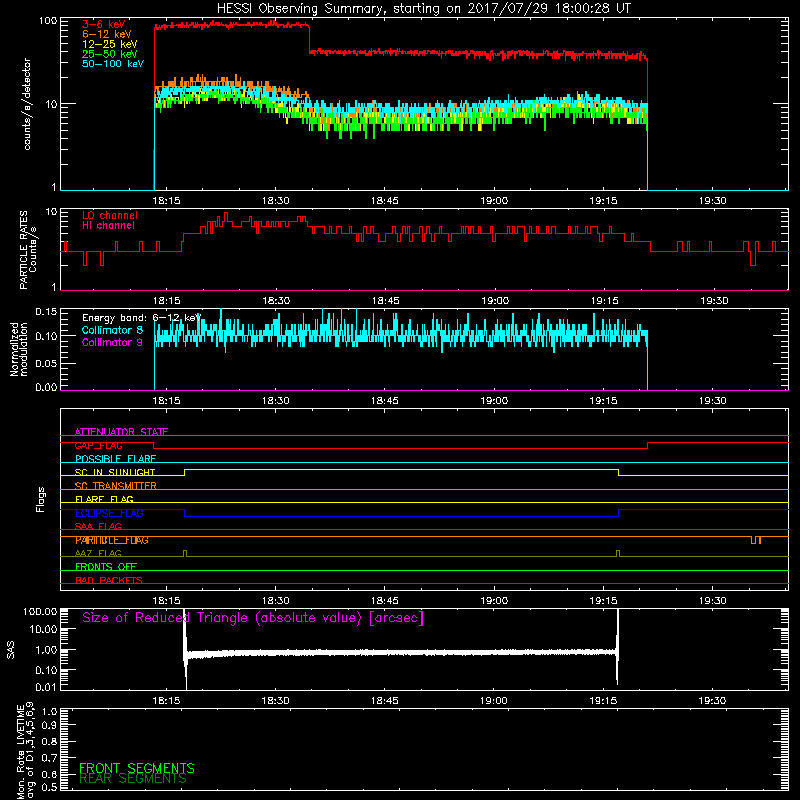The height and width of the screenshot is (800, 800).
Task: Click the HESSI Observing Summary title text
Action: [x=424, y=9]
